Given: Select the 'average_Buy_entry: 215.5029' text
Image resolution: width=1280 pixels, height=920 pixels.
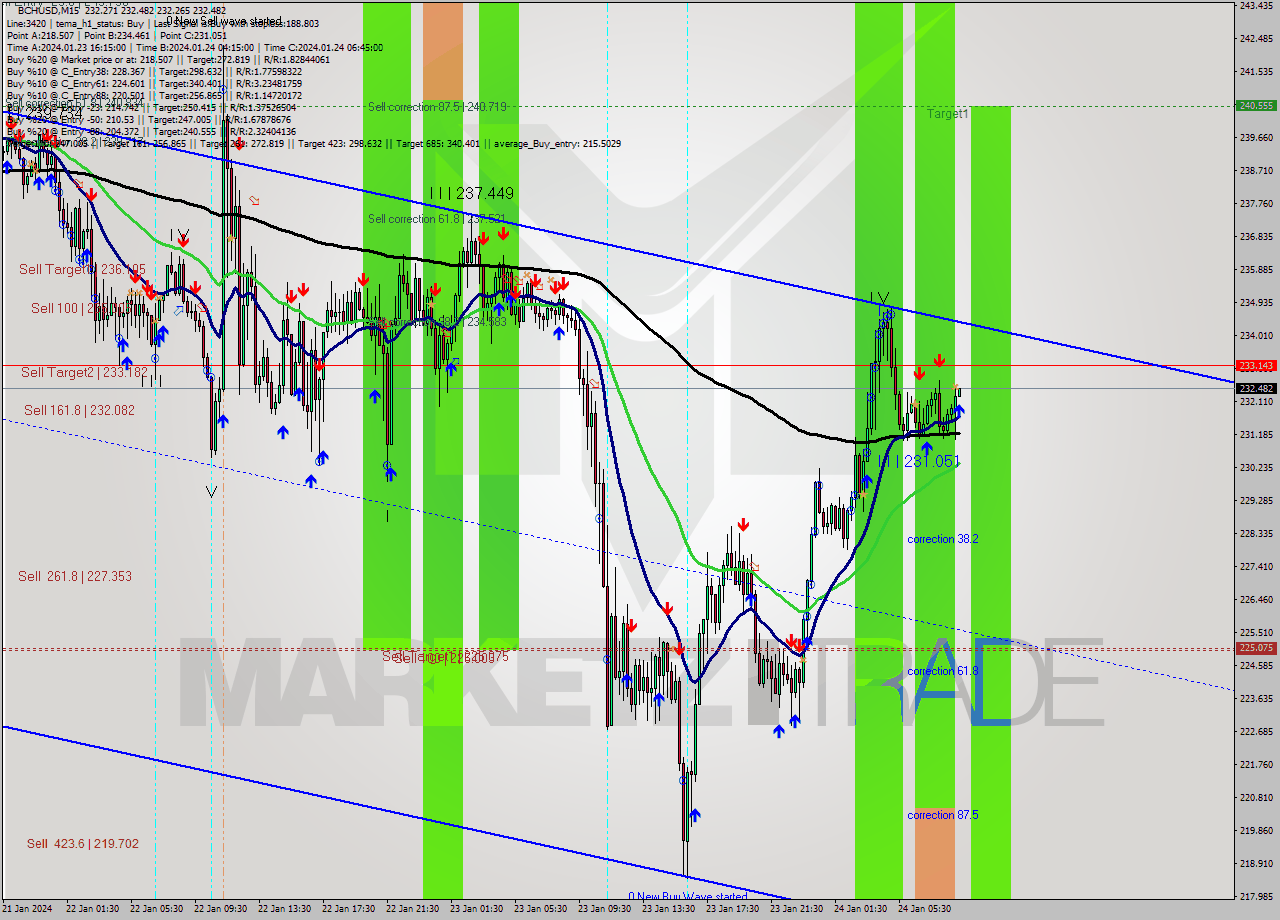Looking at the screenshot, I should (556, 144).
